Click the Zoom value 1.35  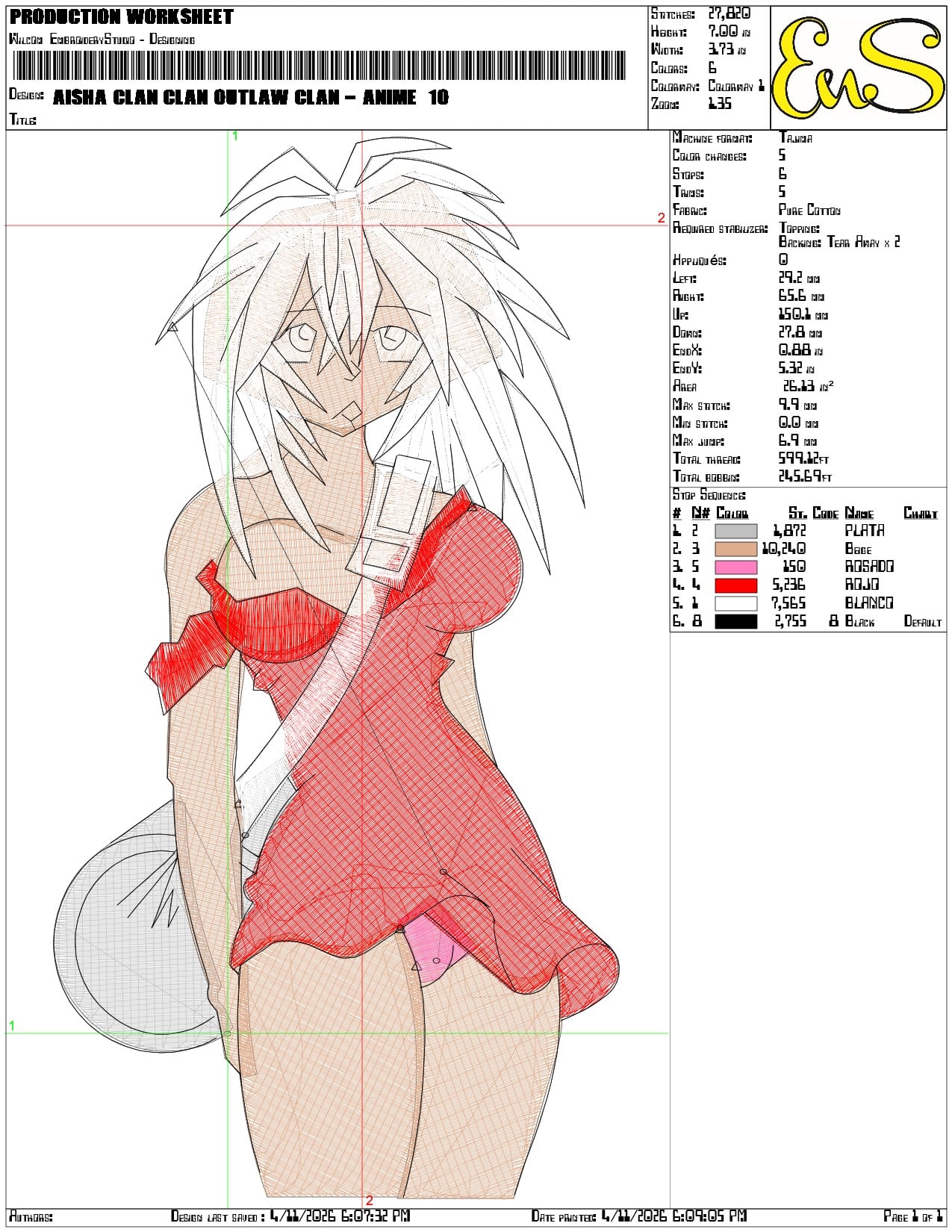pos(720,105)
